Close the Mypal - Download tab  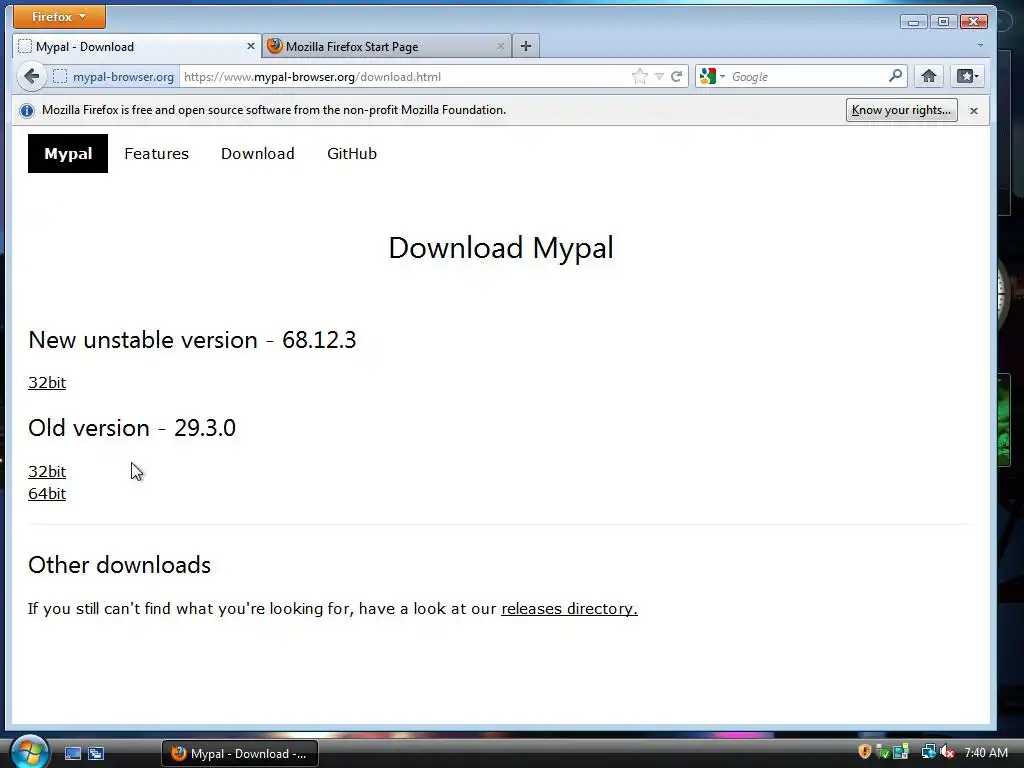[x=250, y=46]
